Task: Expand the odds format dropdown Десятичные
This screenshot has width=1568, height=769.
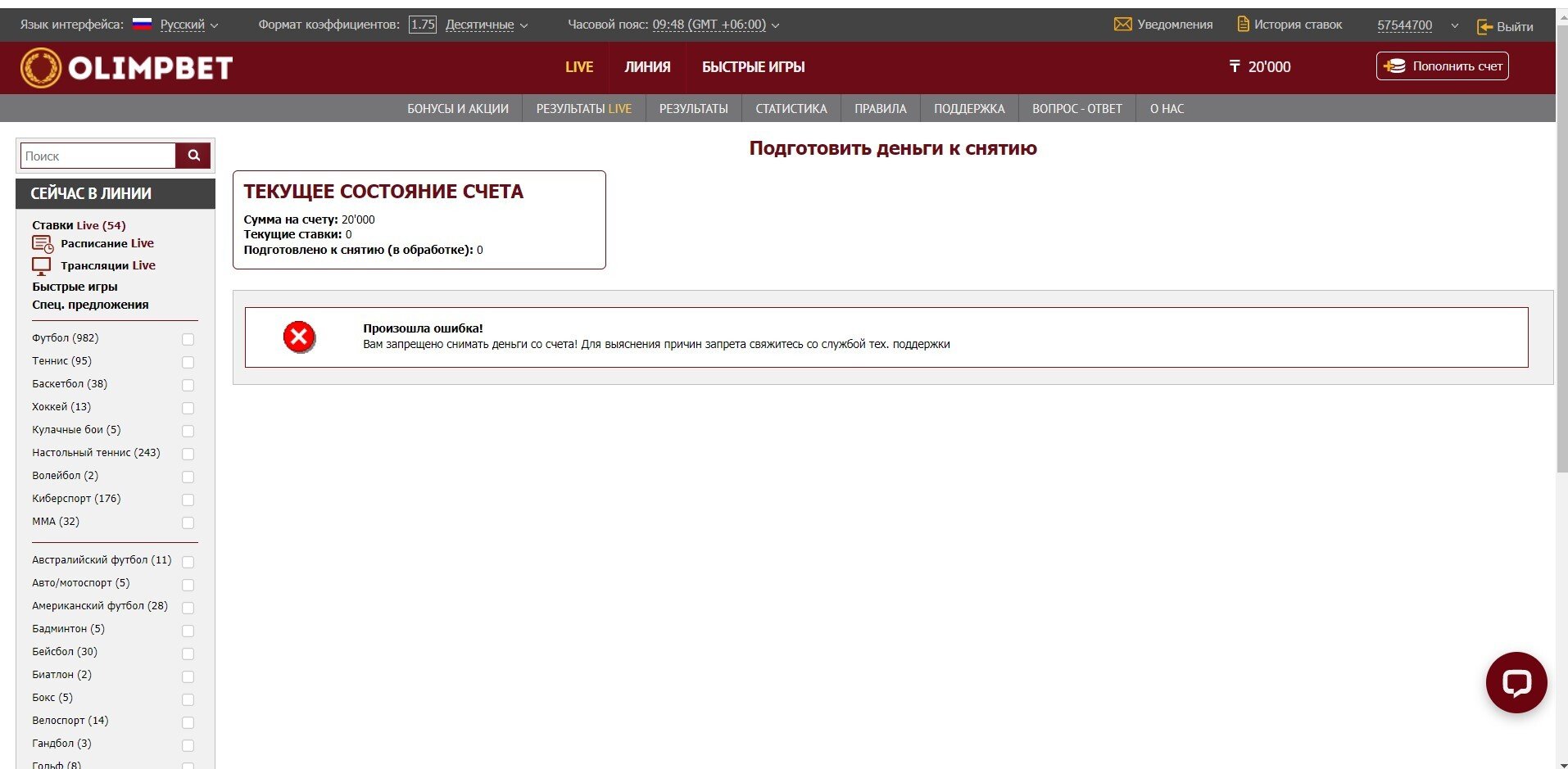Action: (486, 25)
